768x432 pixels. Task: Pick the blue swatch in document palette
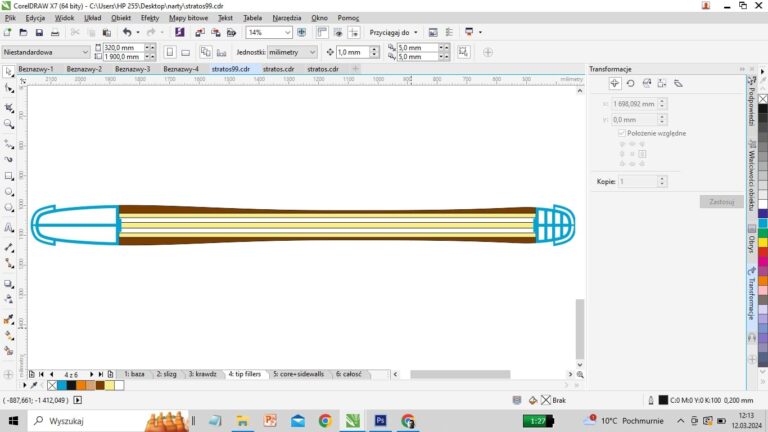pos(61,385)
